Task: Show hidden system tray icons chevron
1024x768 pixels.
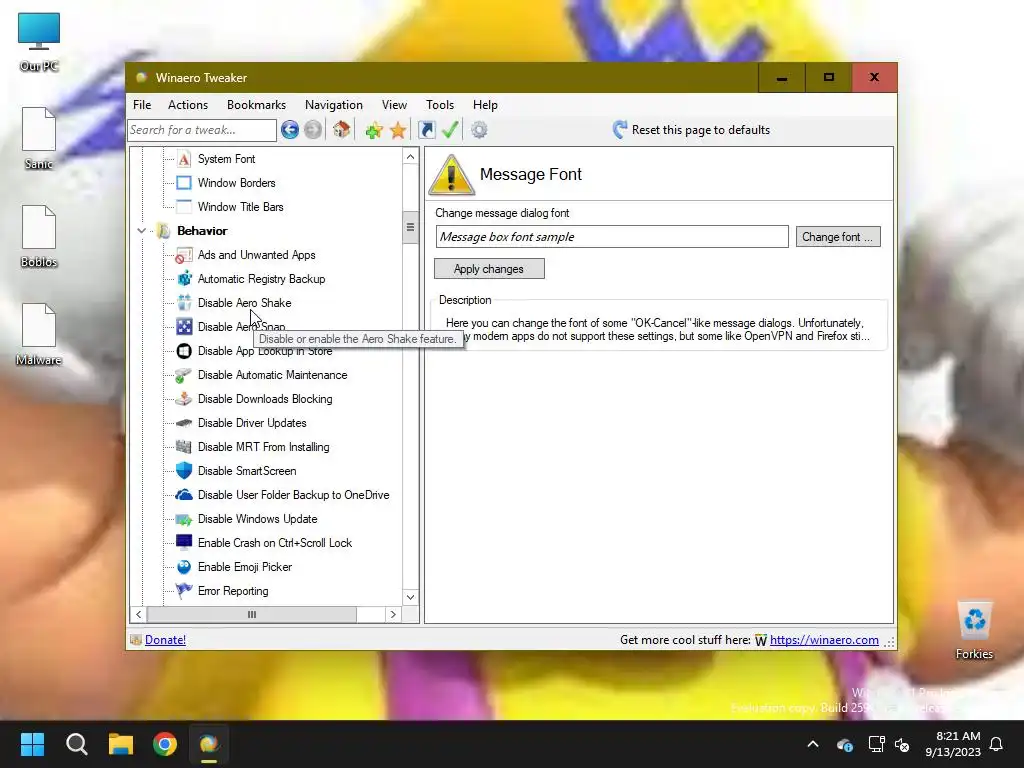Action: pyautogui.click(x=813, y=744)
